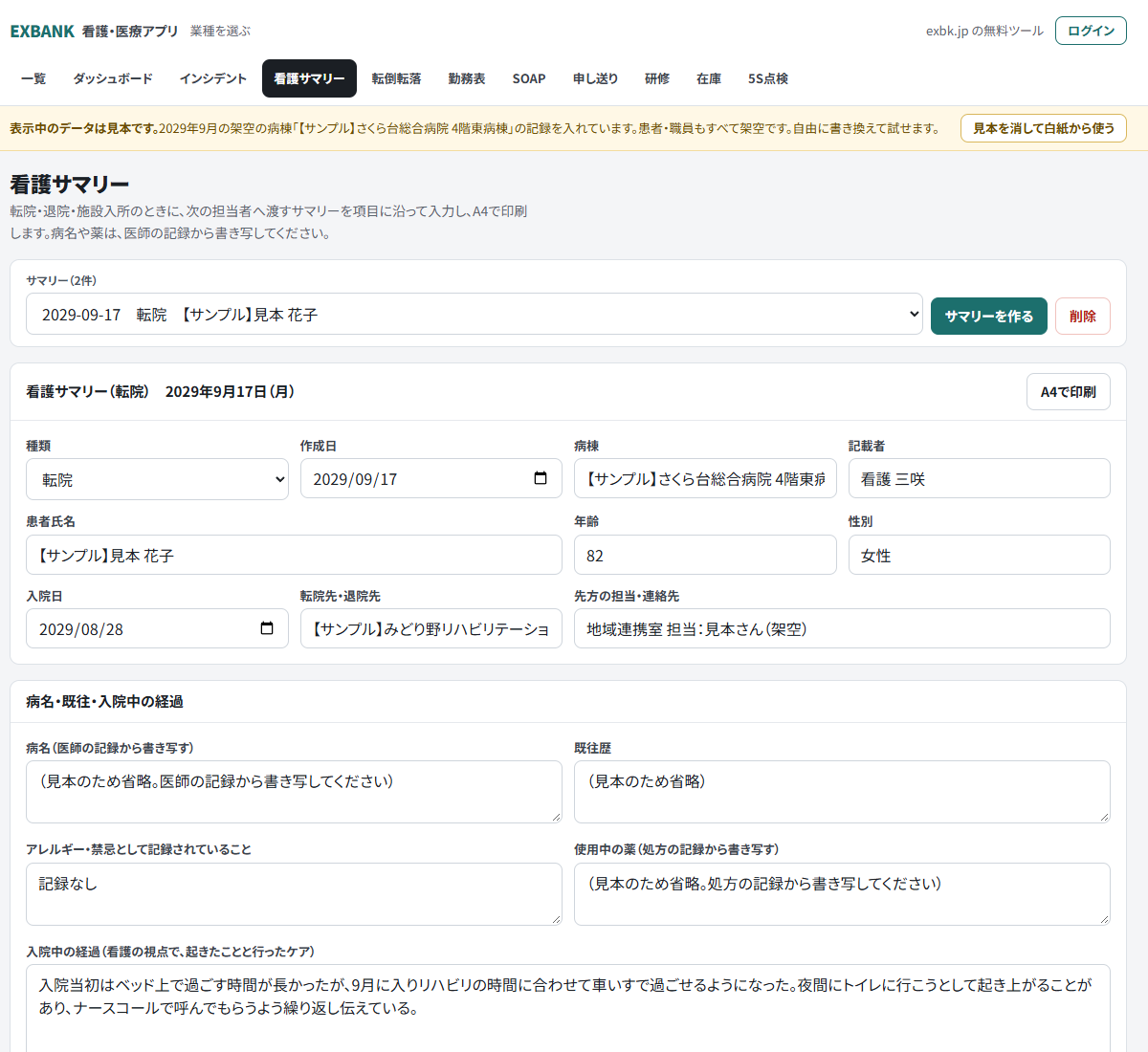
Task: Click the 記載者 field with 看護 三咲
Action: point(980,478)
